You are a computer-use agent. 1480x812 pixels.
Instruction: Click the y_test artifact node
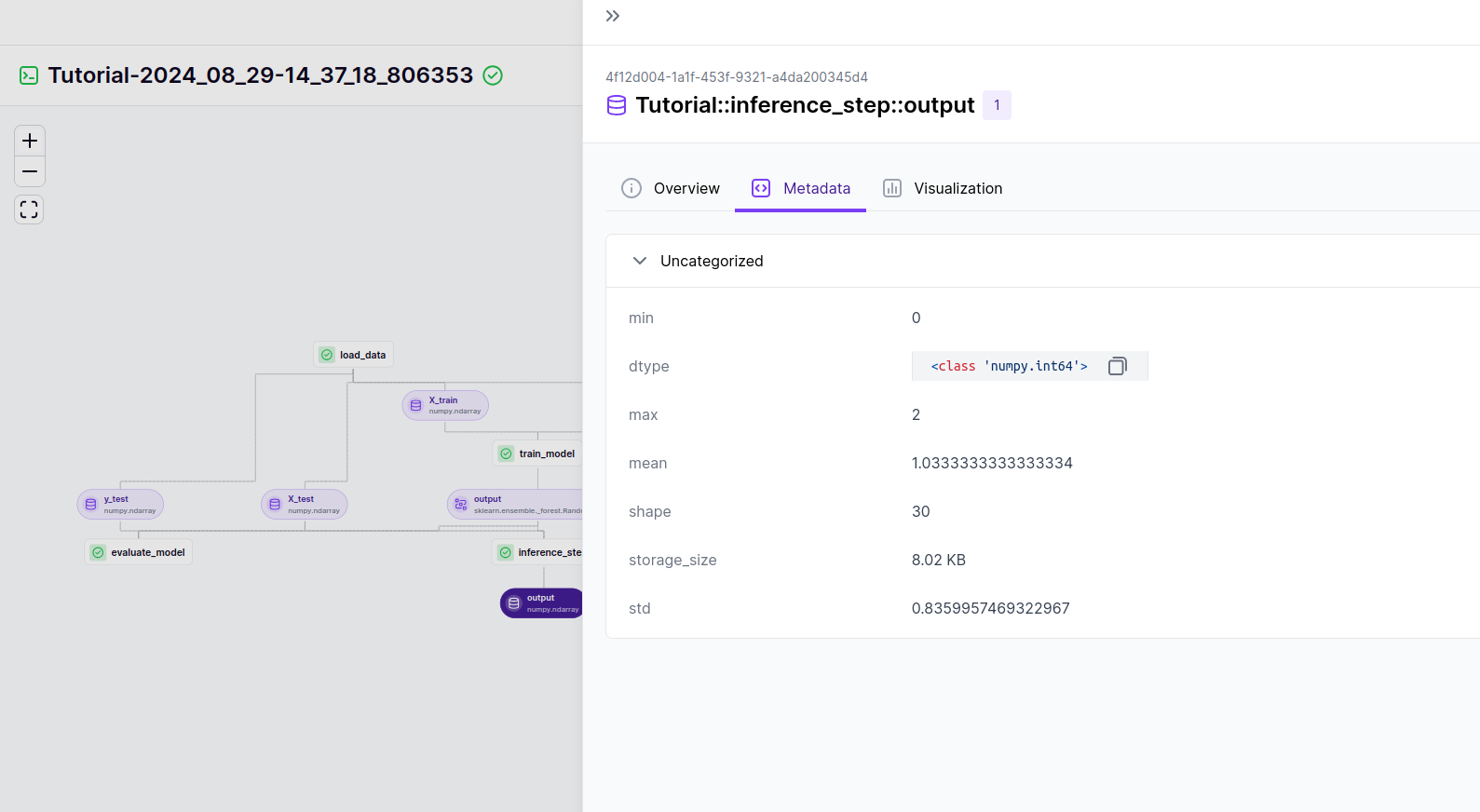(x=120, y=504)
